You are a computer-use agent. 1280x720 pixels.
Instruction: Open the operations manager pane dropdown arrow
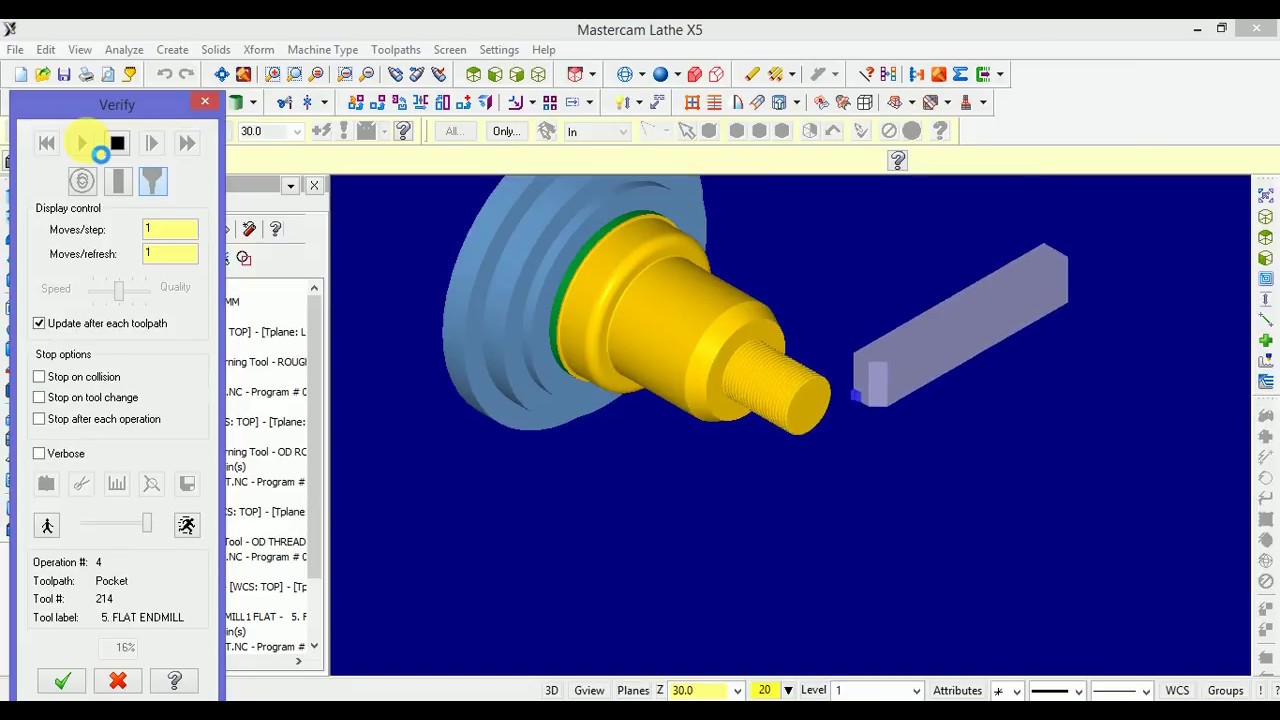[x=290, y=185]
